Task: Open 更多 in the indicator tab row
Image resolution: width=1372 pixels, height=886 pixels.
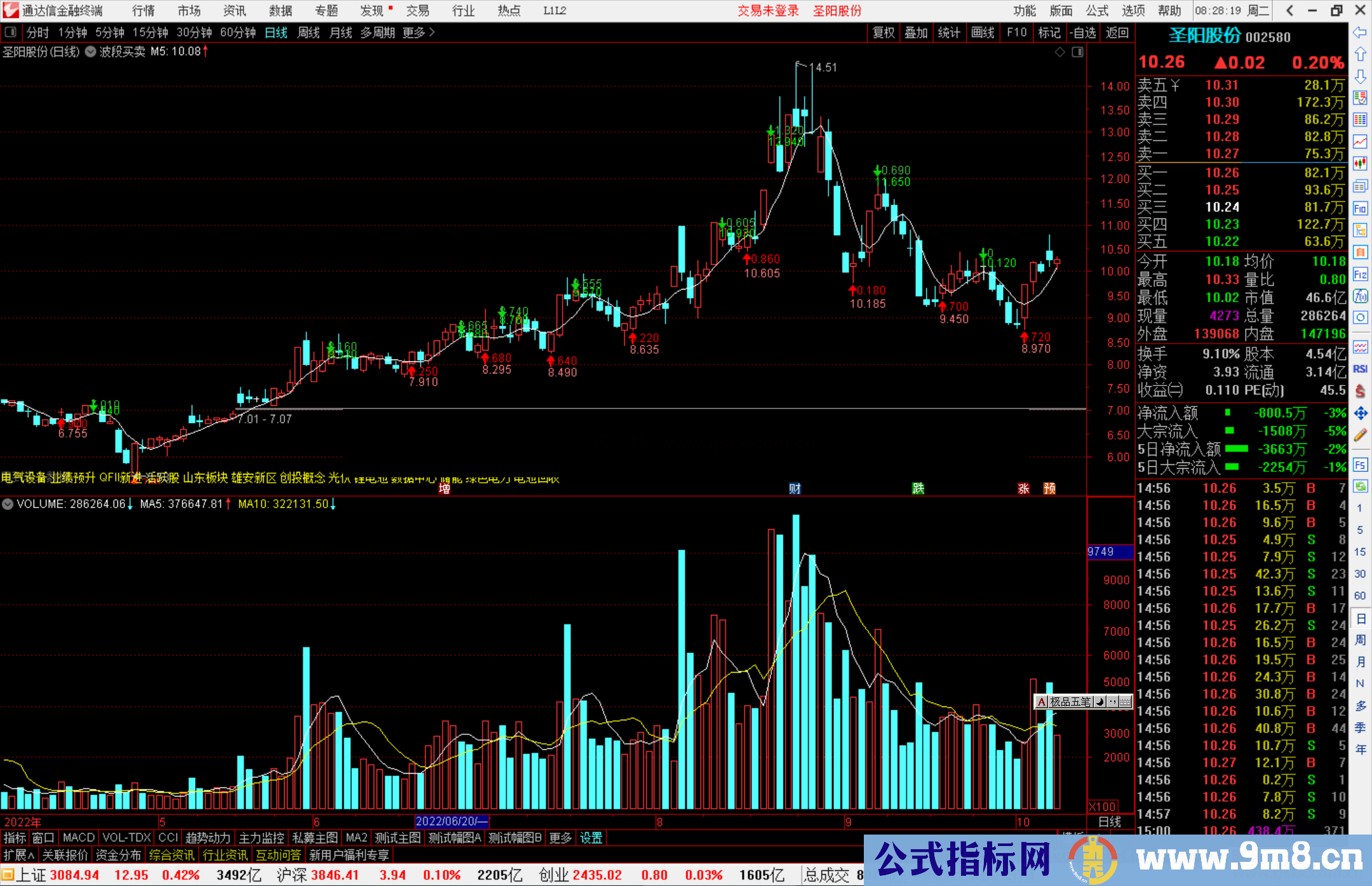Action: tap(560, 838)
